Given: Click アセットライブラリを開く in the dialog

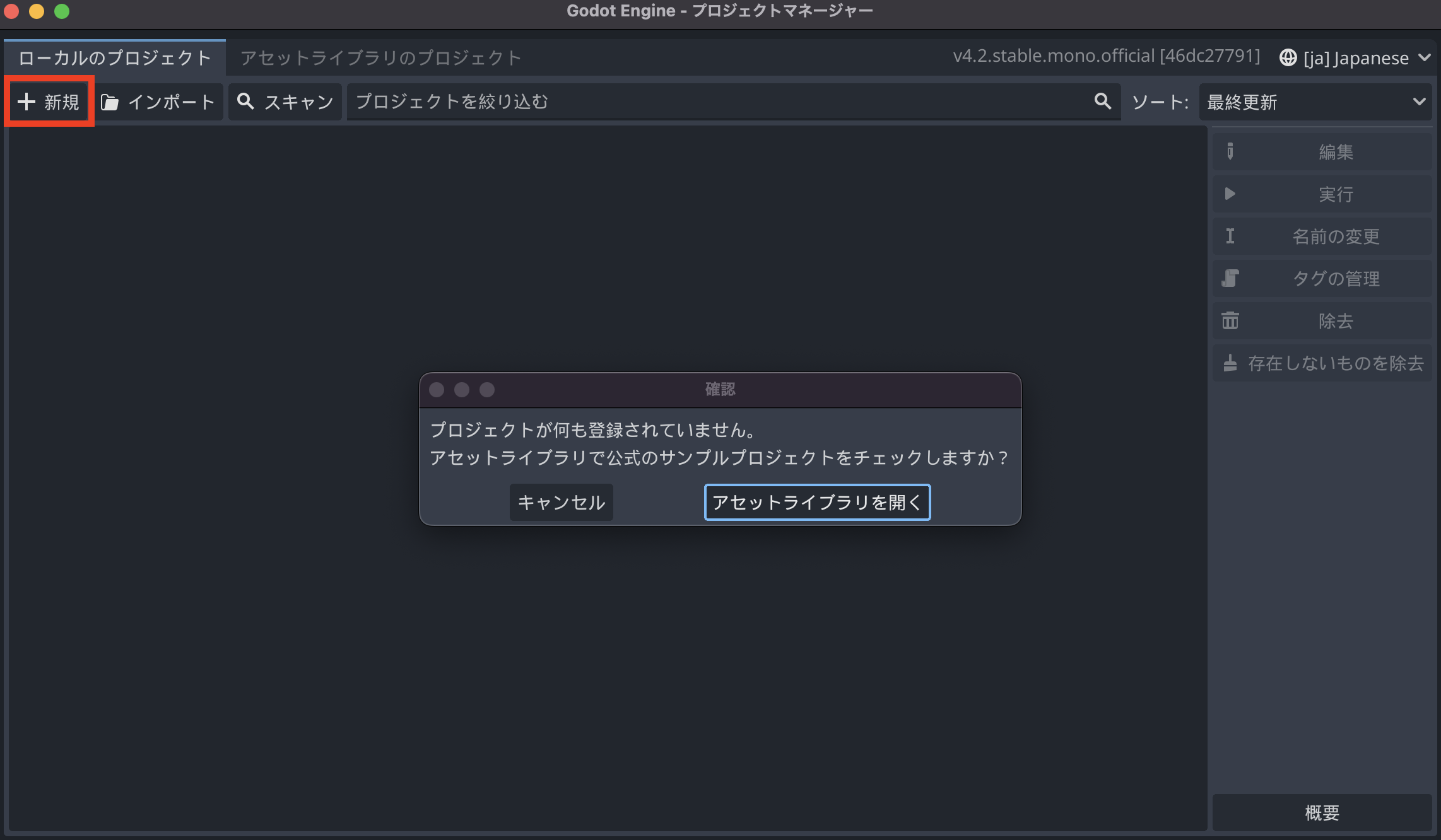Looking at the screenshot, I should coord(816,503).
